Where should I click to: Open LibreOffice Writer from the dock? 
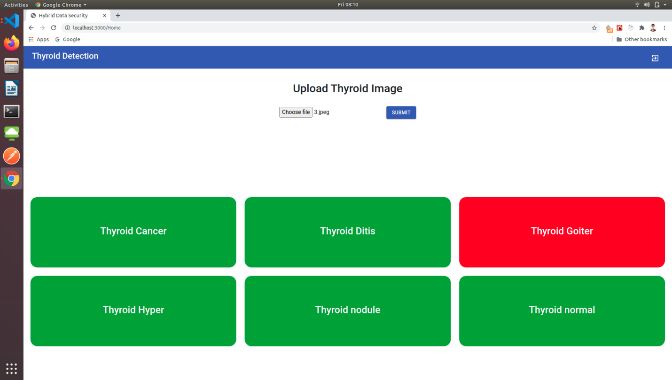click(12, 89)
